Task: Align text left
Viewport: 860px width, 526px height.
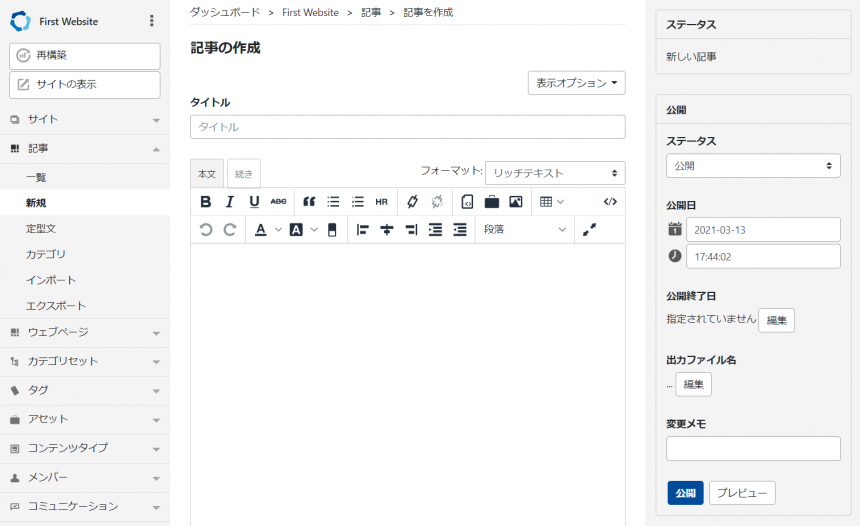Action: pyautogui.click(x=363, y=230)
